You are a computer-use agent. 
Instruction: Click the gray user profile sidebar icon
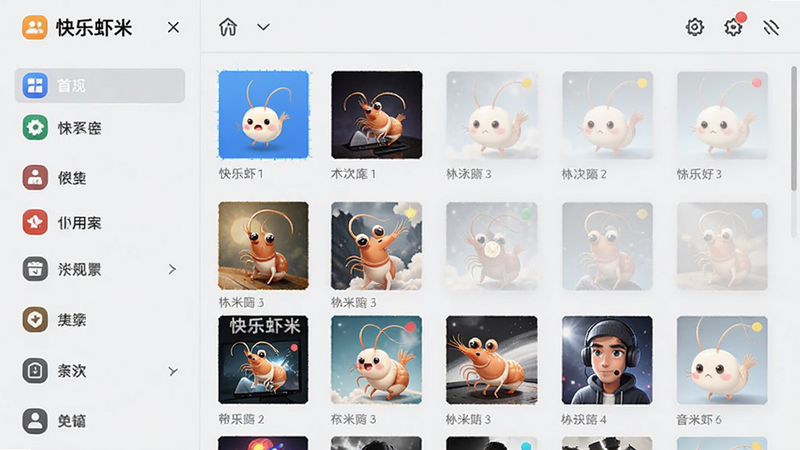[35, 421]
